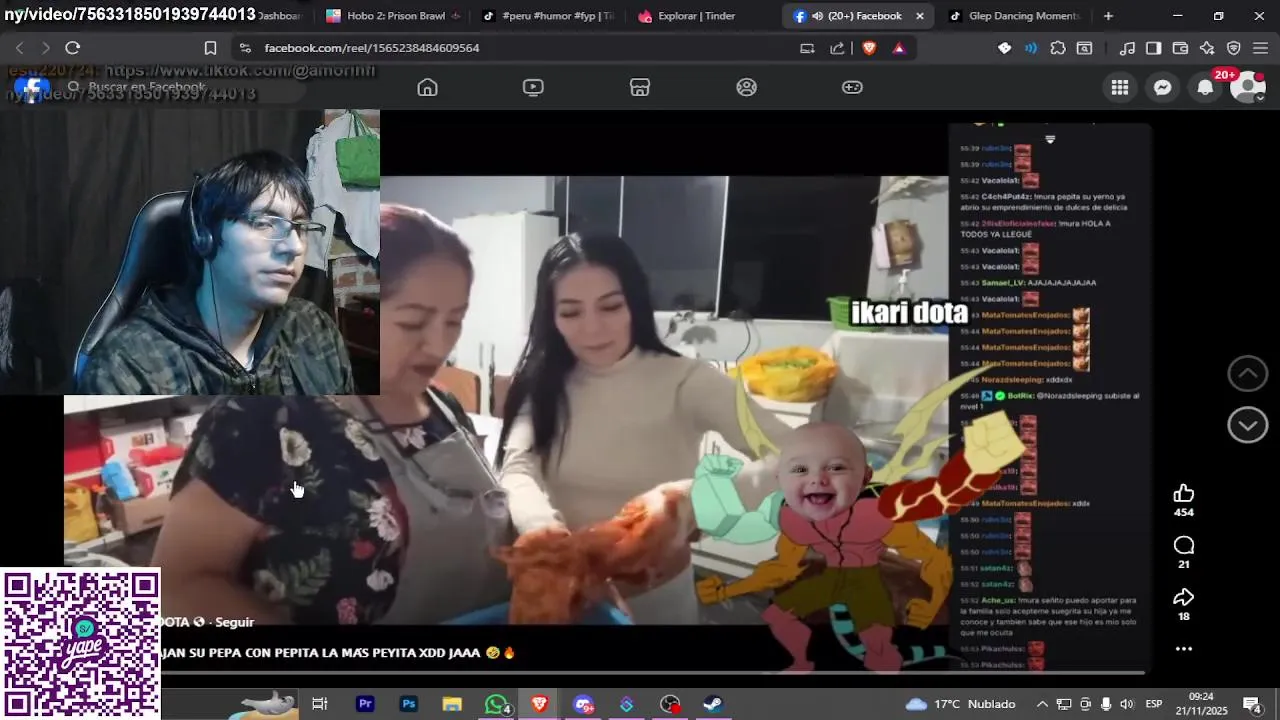Open Task View on the taskbar
This screenshot has height=720, width=1280.
click(320, 704)
